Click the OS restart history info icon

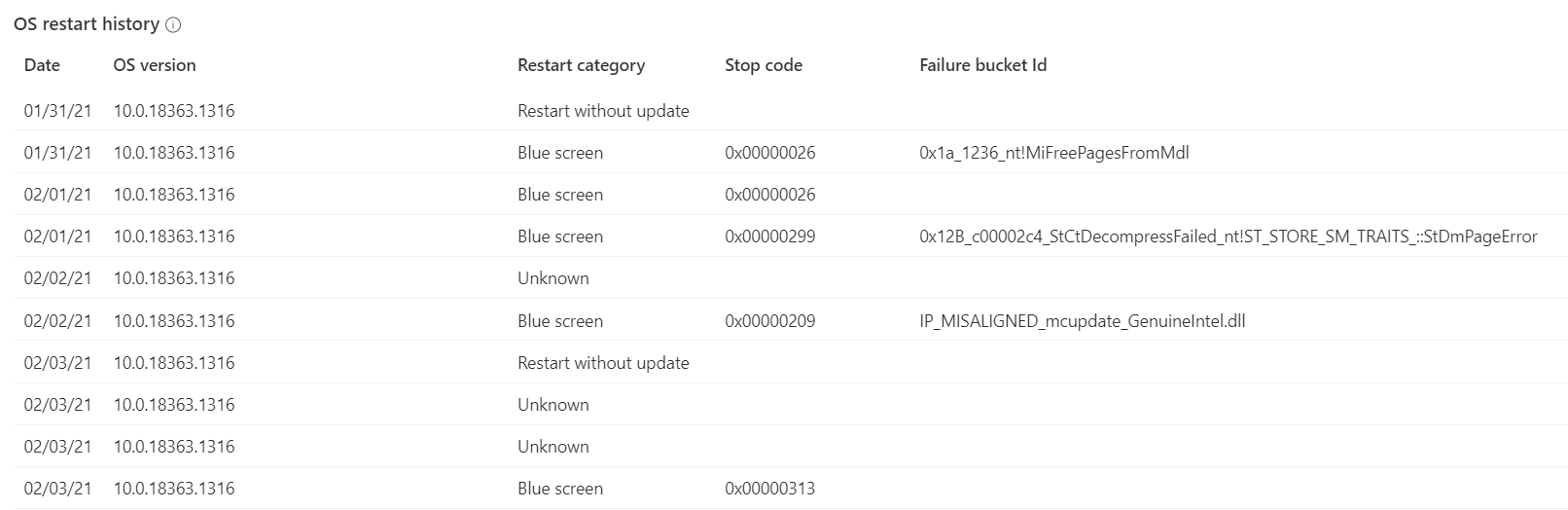click(x=174, y=25)
